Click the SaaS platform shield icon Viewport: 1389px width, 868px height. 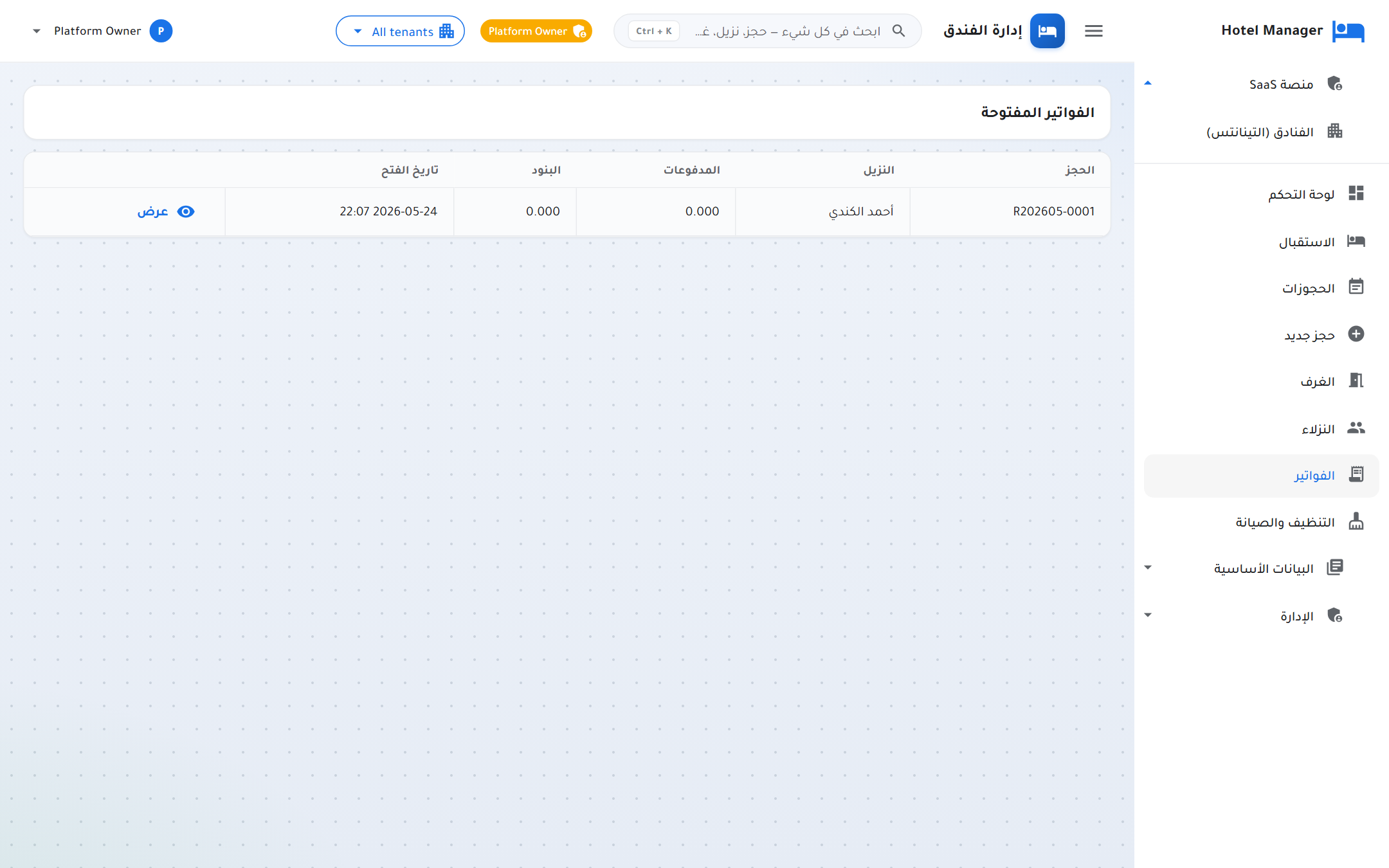(1334, 84)
